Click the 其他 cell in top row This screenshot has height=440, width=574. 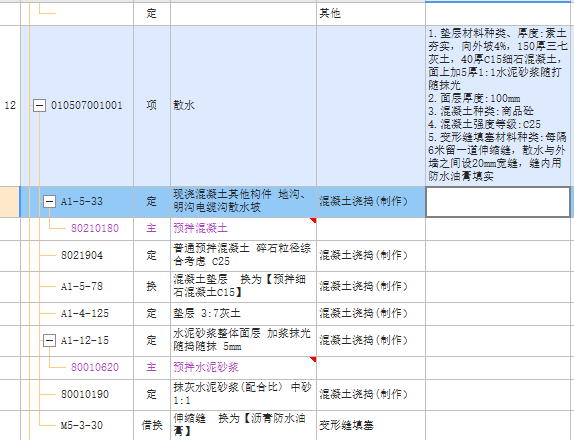[371, 14]
